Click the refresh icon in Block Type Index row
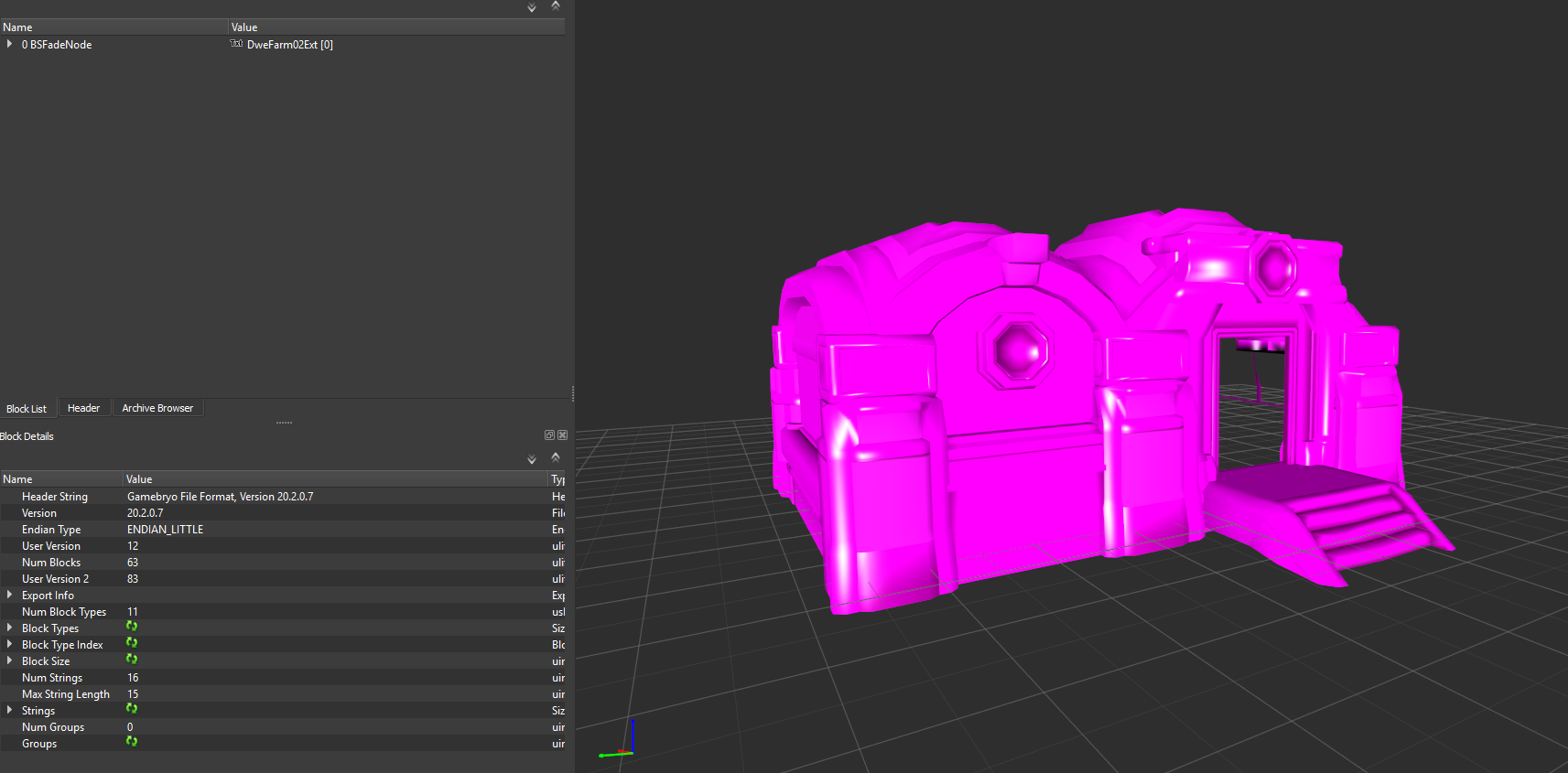The width and height of the screenshot is (1568, 773). click(x=132, y=643)
